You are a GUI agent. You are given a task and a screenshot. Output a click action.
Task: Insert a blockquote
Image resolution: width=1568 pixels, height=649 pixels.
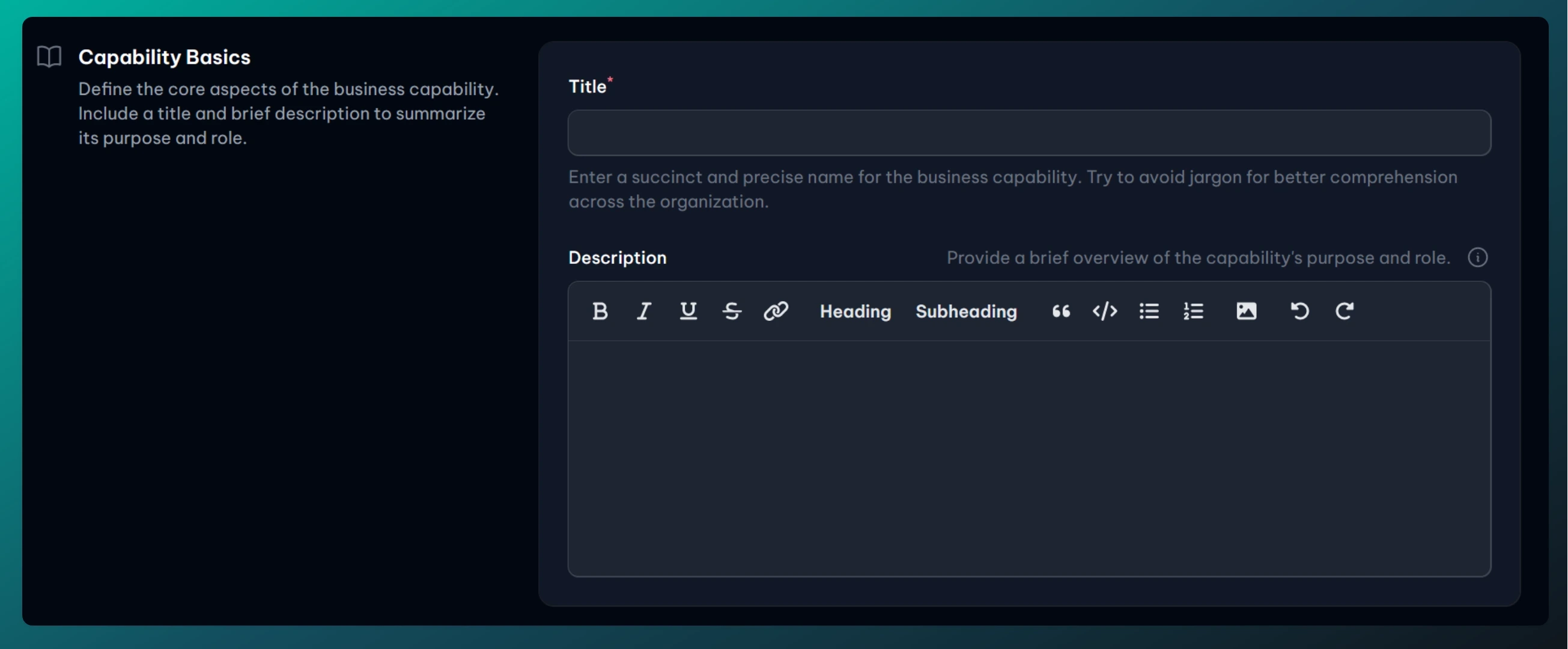[x=1061, y=311]
